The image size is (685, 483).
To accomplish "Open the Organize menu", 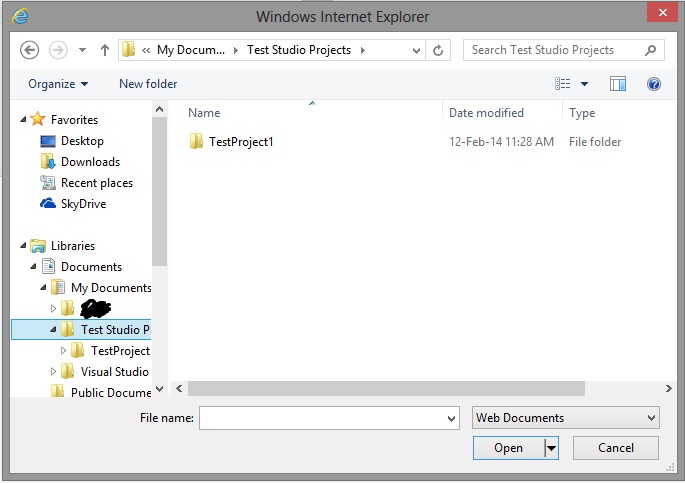I will click(58, 83).
